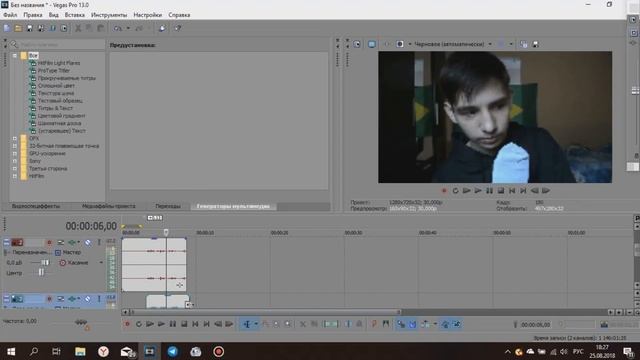Click the Undo arrow icon
Screen dimensions: 640x360
pyautogui.click(x=118, y=28)
